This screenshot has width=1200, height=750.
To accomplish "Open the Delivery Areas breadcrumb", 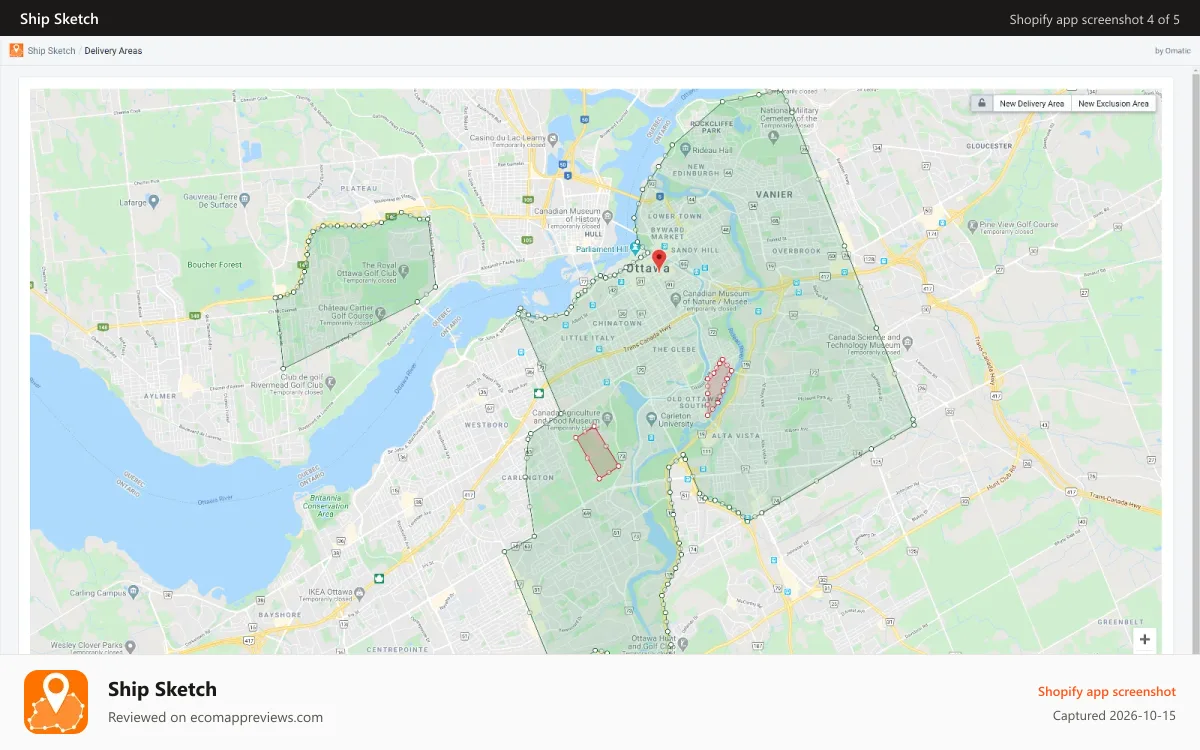I will pyautogui.click(x=113, y=51).
